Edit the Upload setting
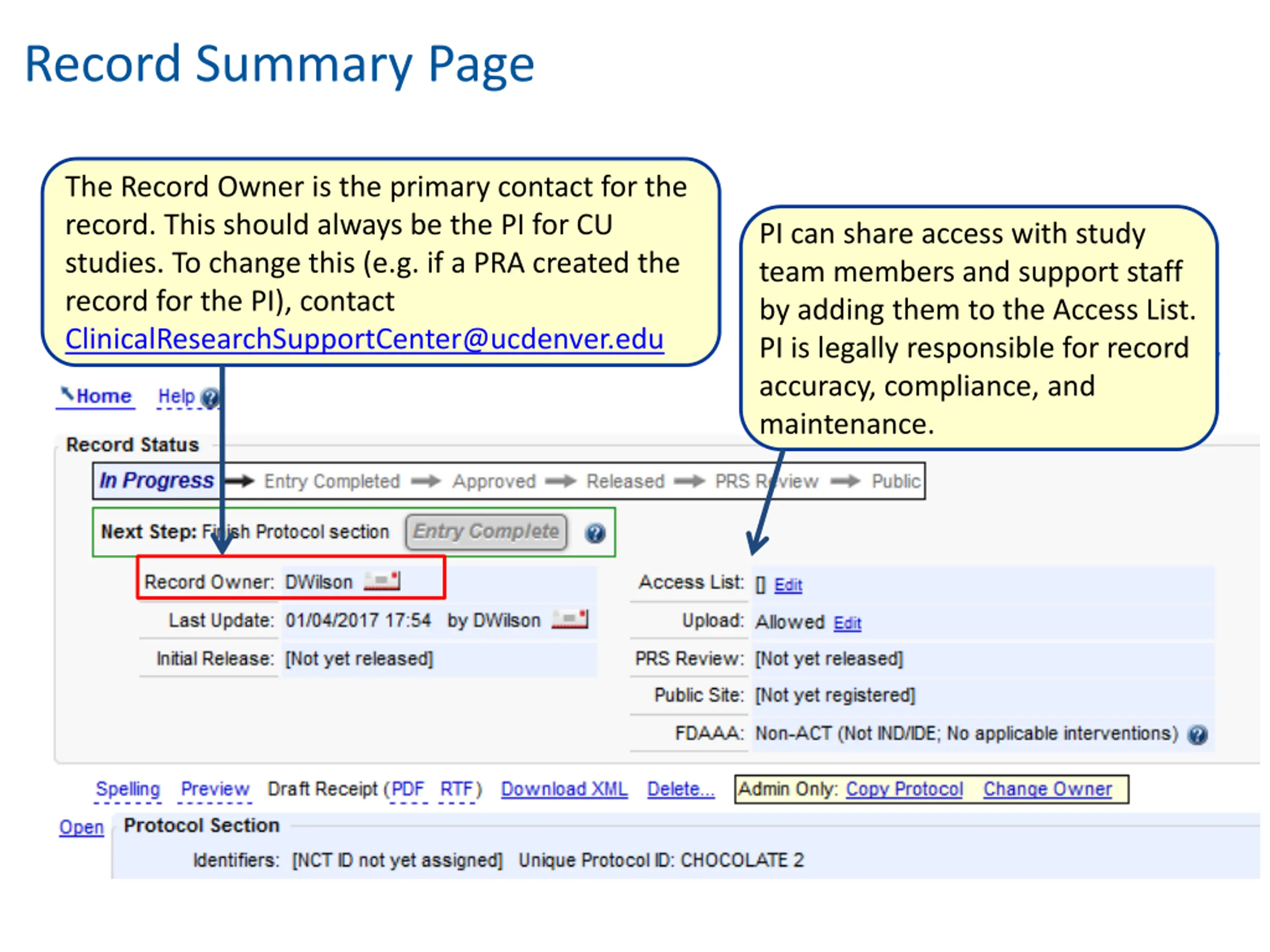 (x=847, y=623)
